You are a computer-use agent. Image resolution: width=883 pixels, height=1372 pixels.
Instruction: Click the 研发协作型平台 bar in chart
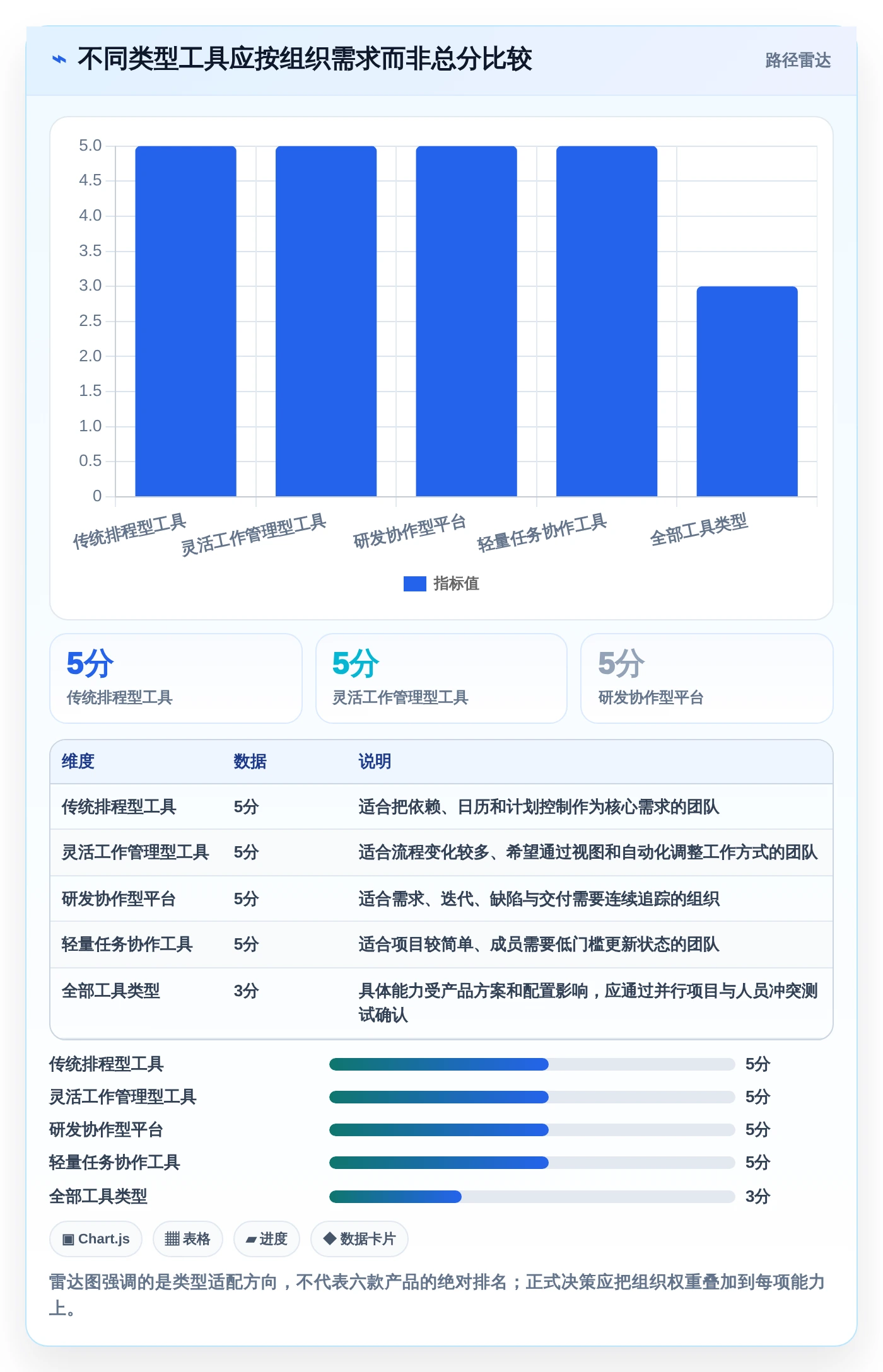click(x=466, y=321)
